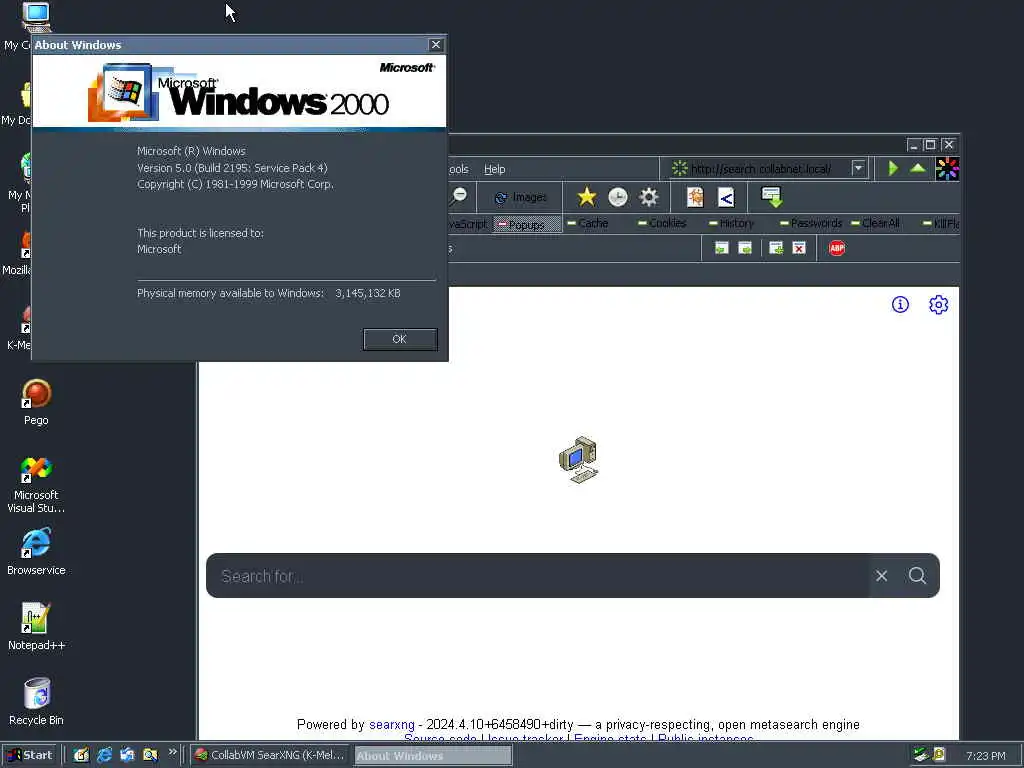
Task: Open History via clock icon
Action: click(x=617, y=197)
